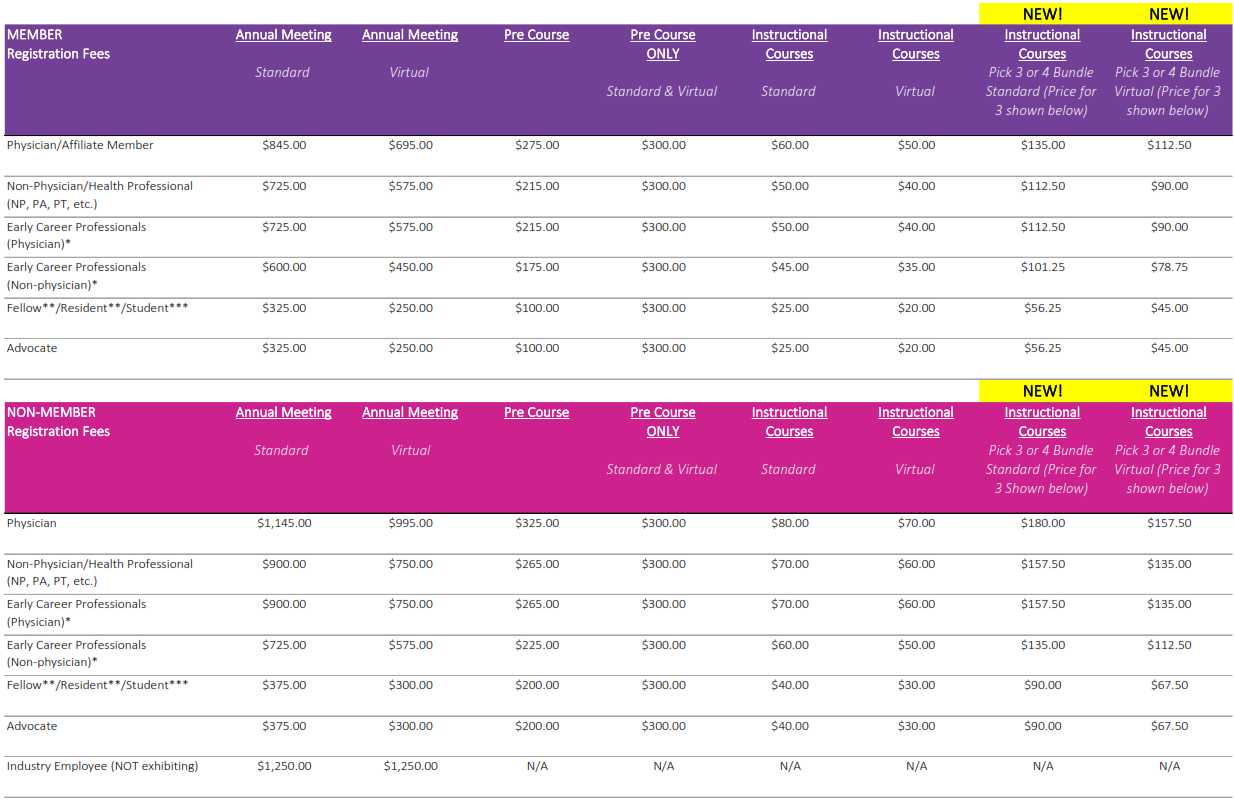The width and height of the screenshot is (1234, 800).
Task: Click the Annual Meeting Virtual header for non-members
Action: pyautogui.click(x=409, y=412)
